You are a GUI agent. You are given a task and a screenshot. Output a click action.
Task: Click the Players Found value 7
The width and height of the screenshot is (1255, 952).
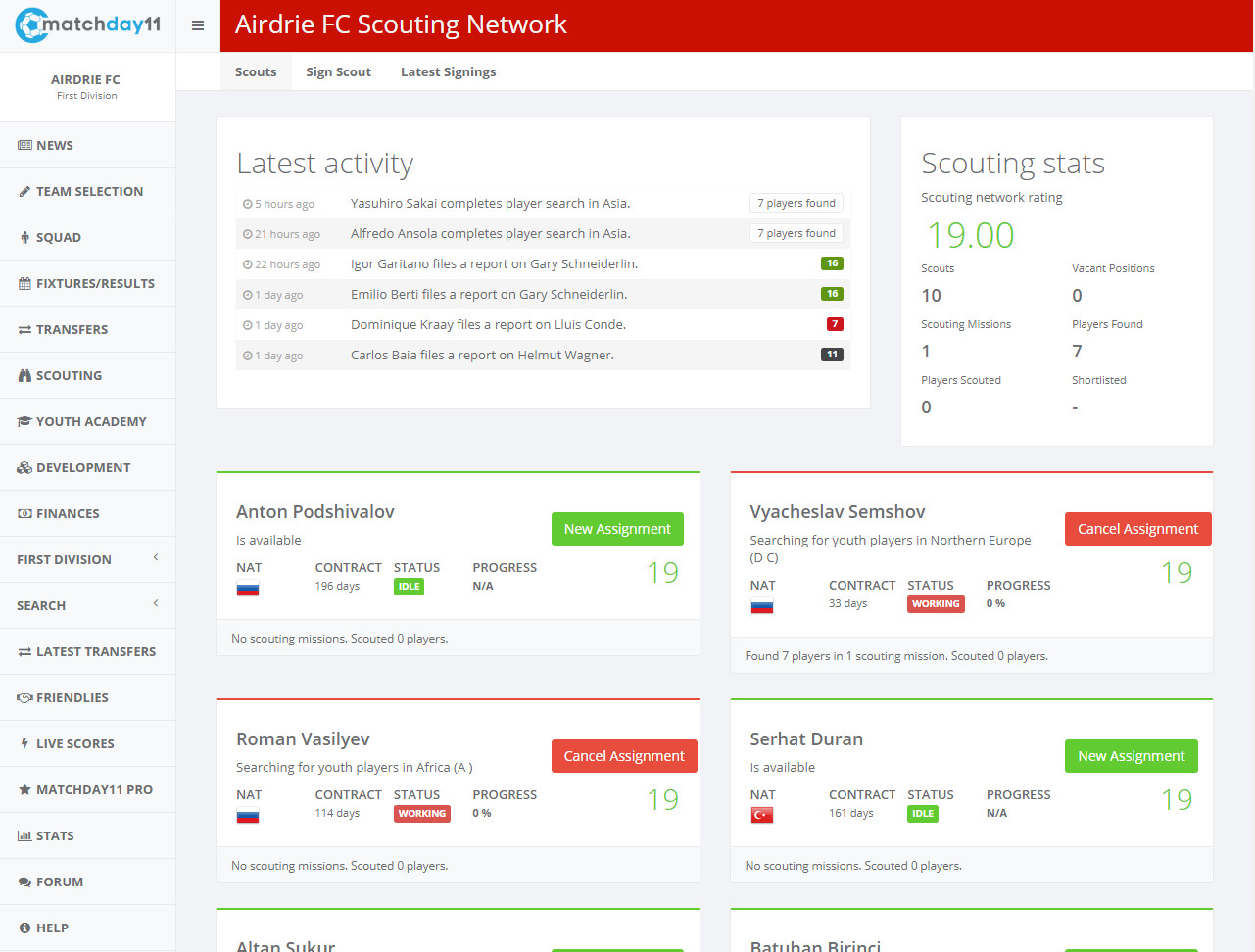pos(1077,351)
